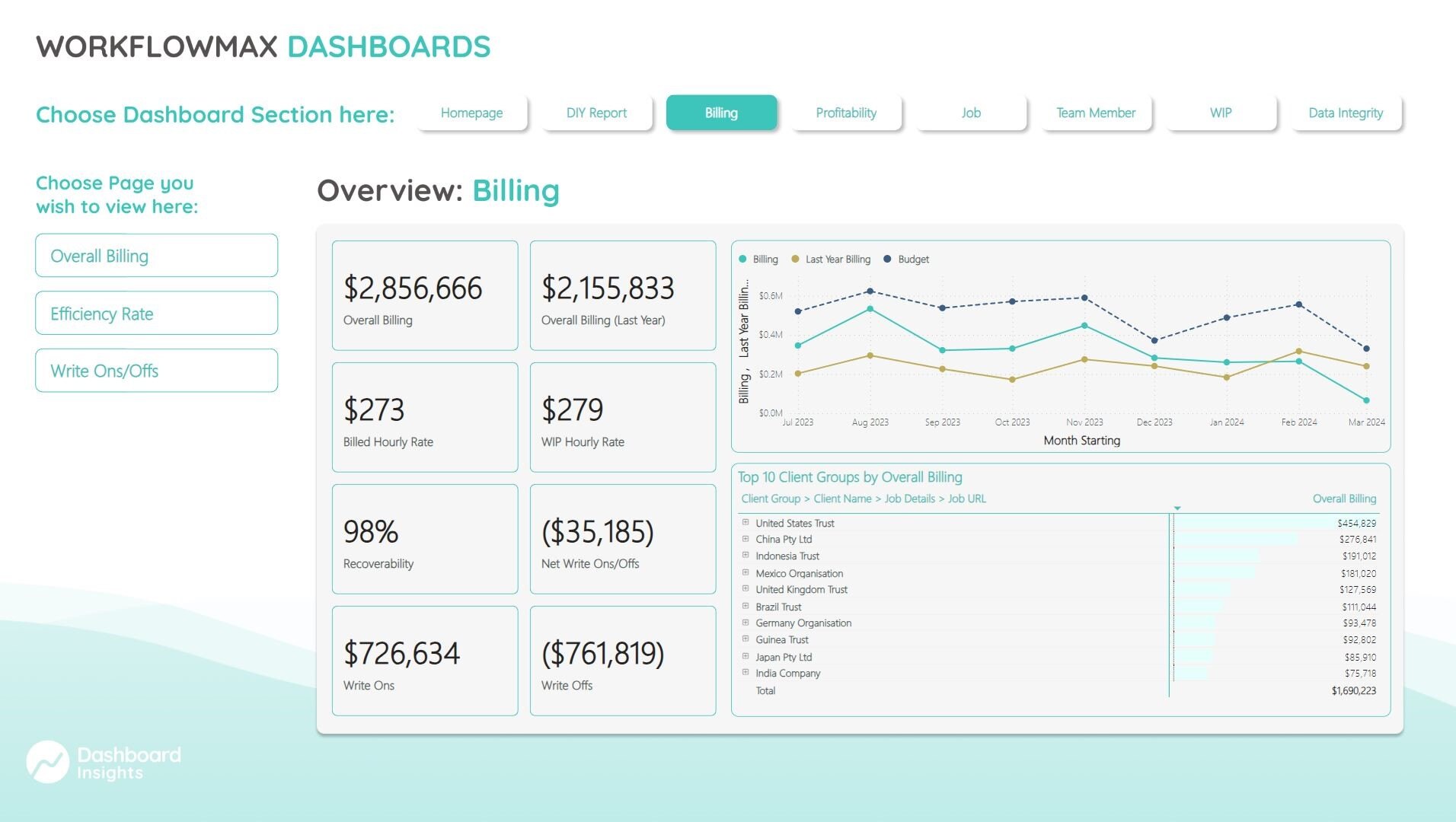Click the Dashboard Insights logo icon
The image size is (1456, 822).
click(48, 762)
